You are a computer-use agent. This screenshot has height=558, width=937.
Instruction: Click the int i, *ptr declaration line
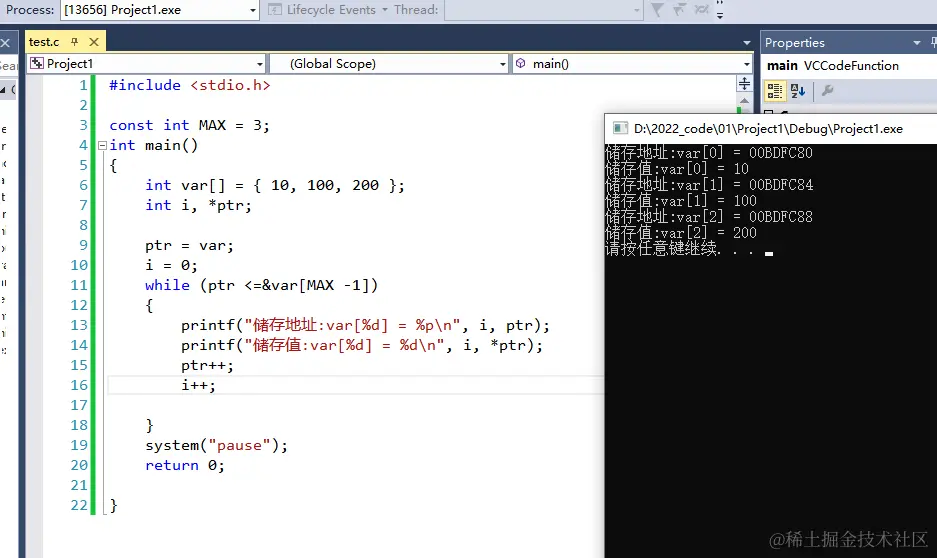pos(198,206)
